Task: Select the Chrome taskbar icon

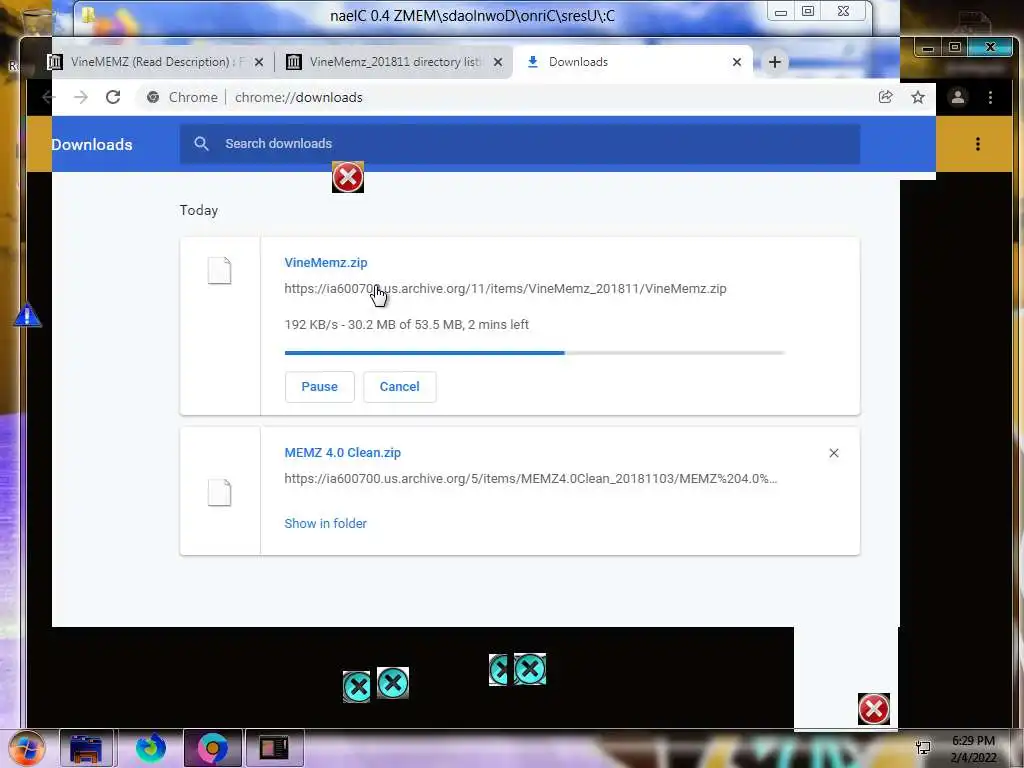Action: point(213,748)
